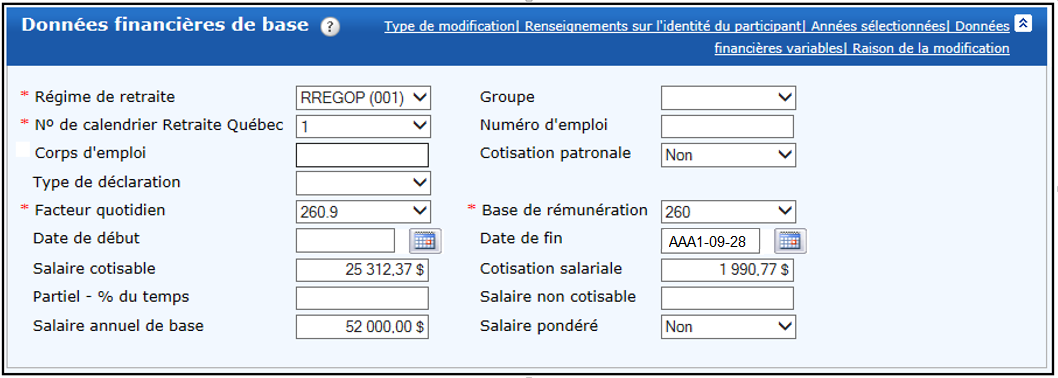Click the 'Données financières de base' heading
The image size is (1058, 378).
[x=165, y=26]
